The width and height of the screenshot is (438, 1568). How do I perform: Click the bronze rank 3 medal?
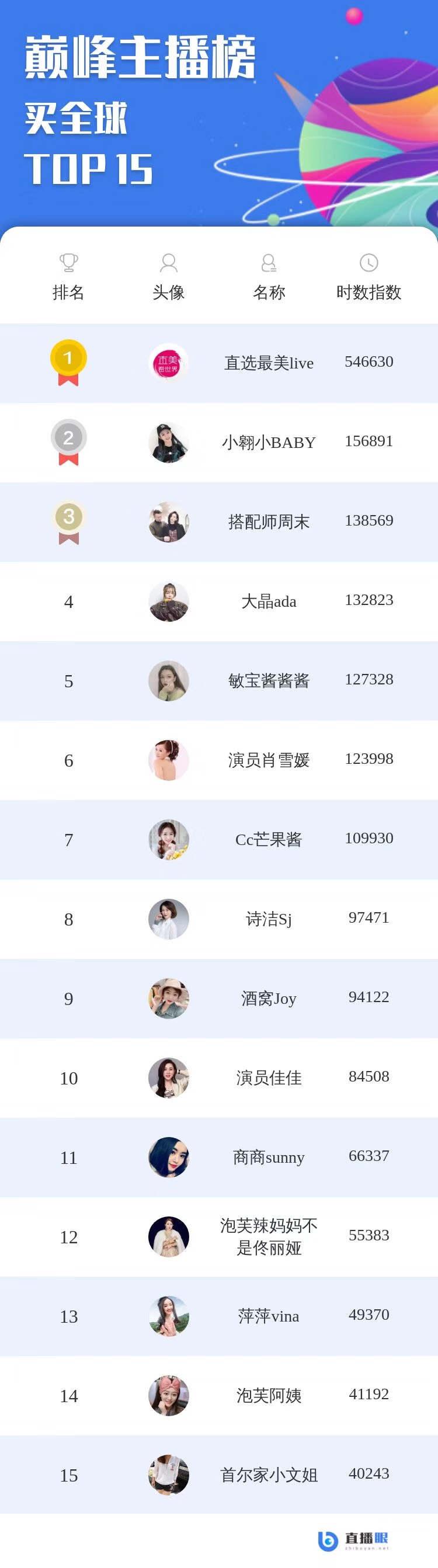click(68, 521)
